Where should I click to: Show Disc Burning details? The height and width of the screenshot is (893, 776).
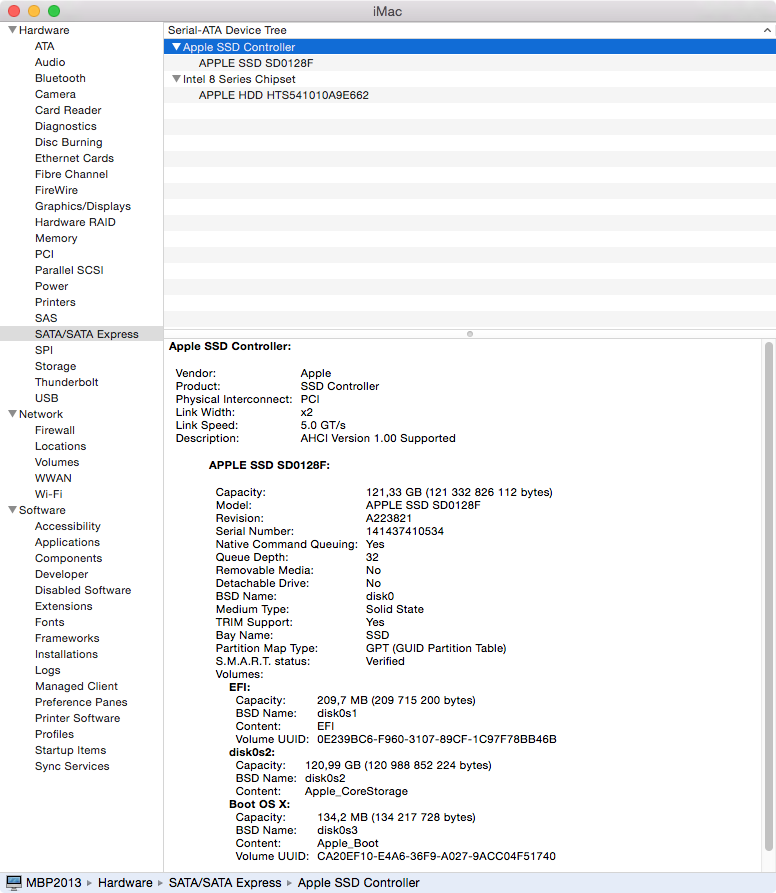pyautogui.click(x=69, y=142)
